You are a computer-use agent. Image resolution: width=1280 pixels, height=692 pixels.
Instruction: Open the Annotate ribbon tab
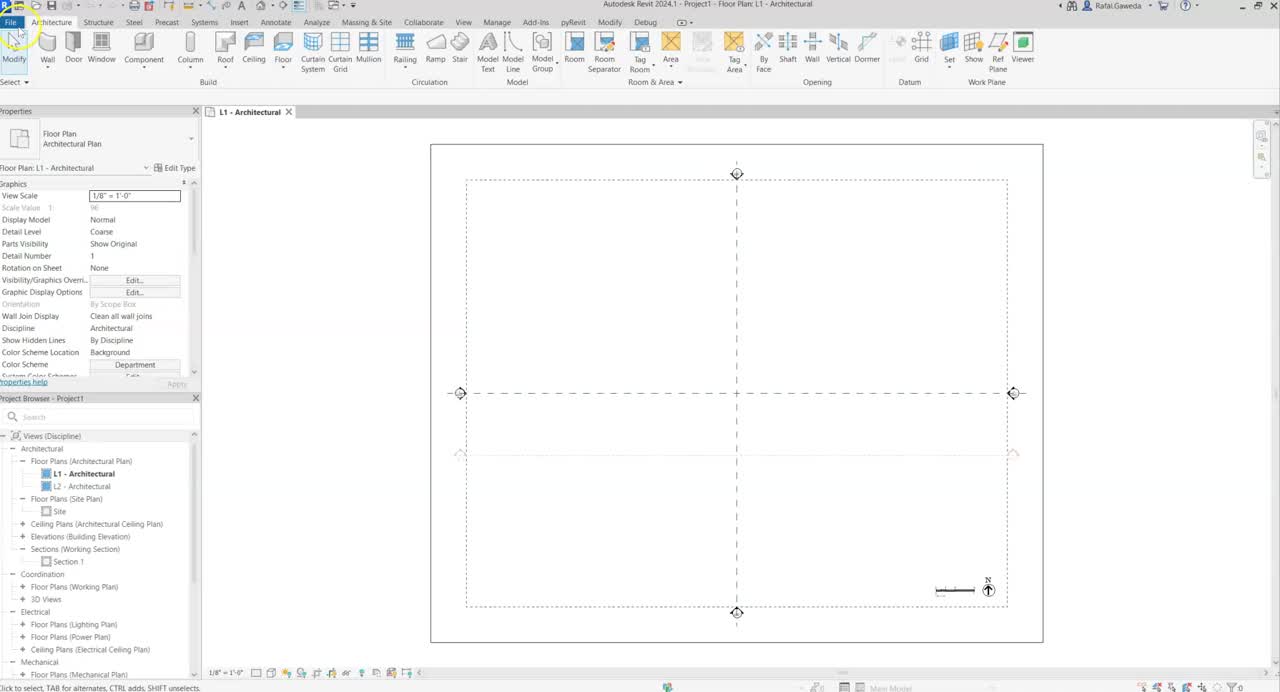point(276,22)
